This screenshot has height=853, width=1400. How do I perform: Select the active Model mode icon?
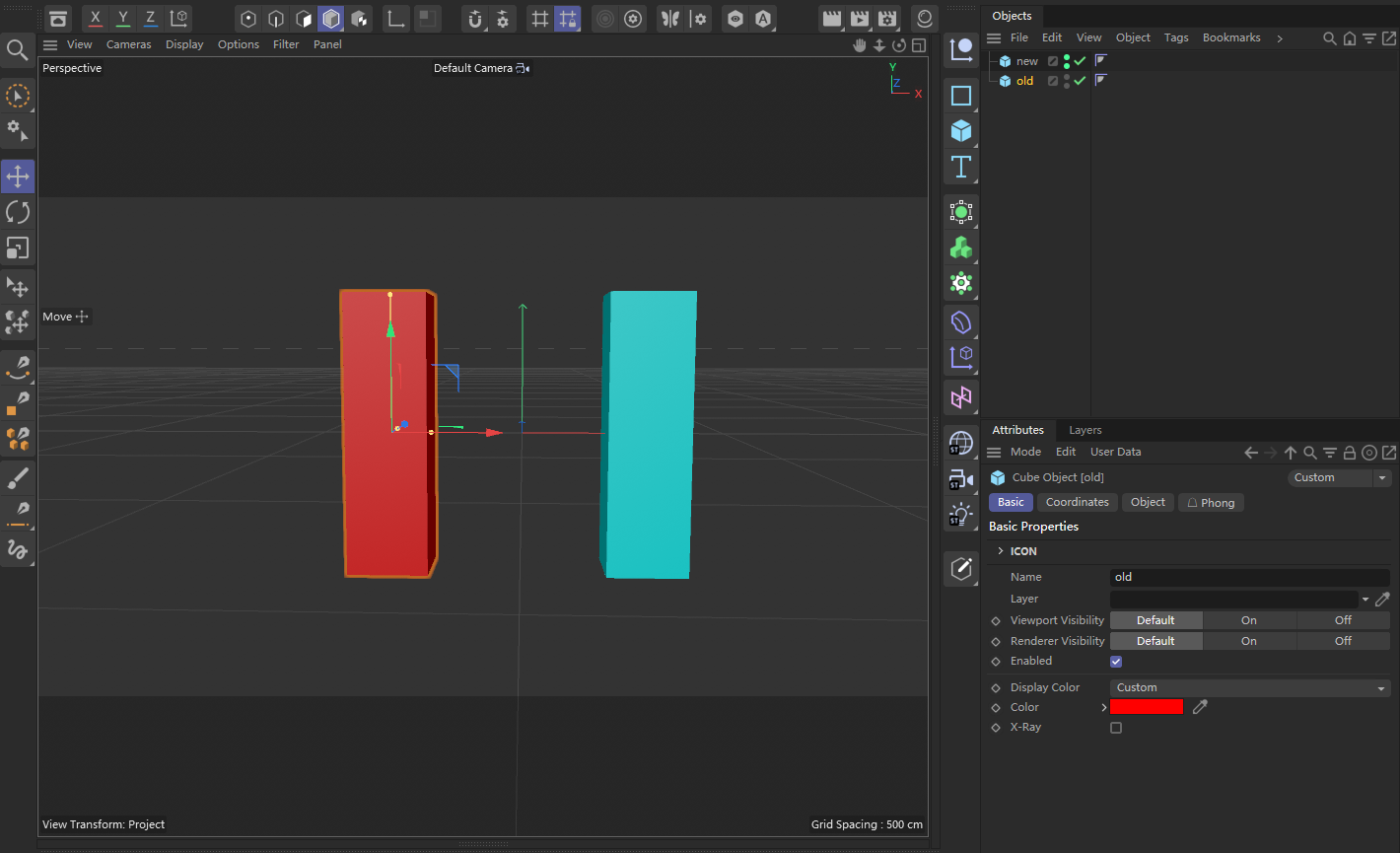click(x=331, y=18)
